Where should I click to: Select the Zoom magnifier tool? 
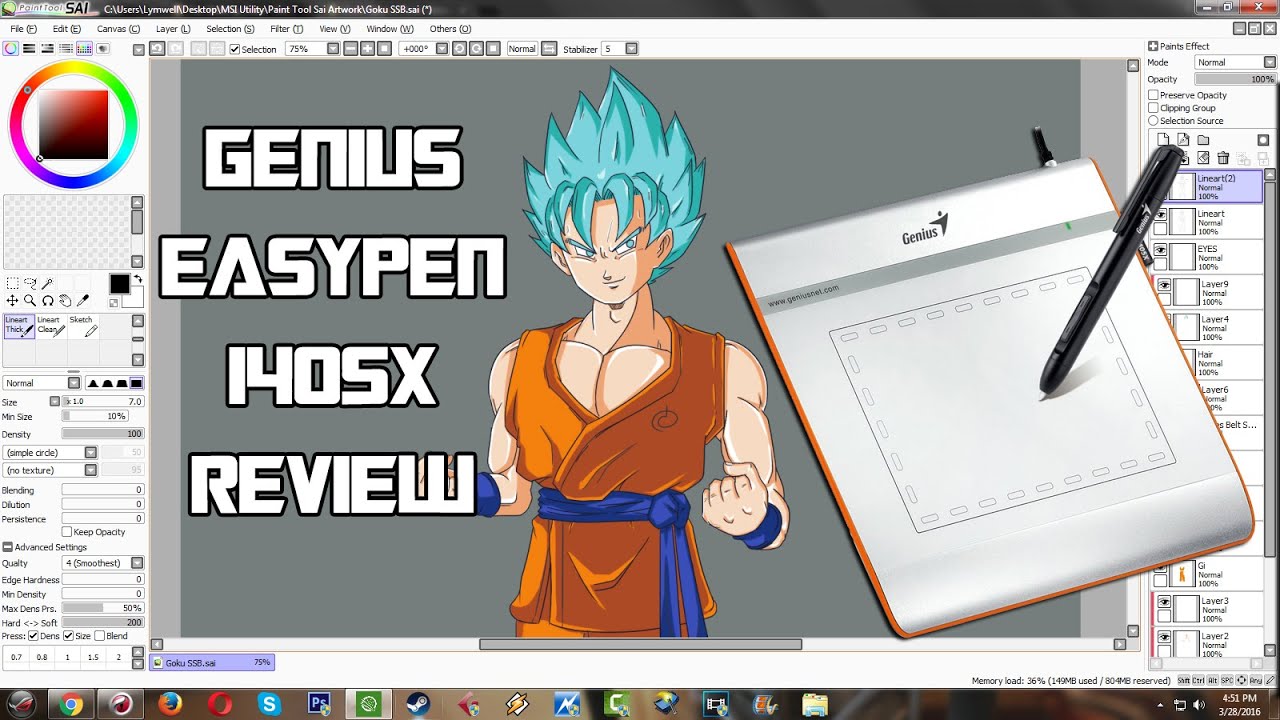point(30,300)
